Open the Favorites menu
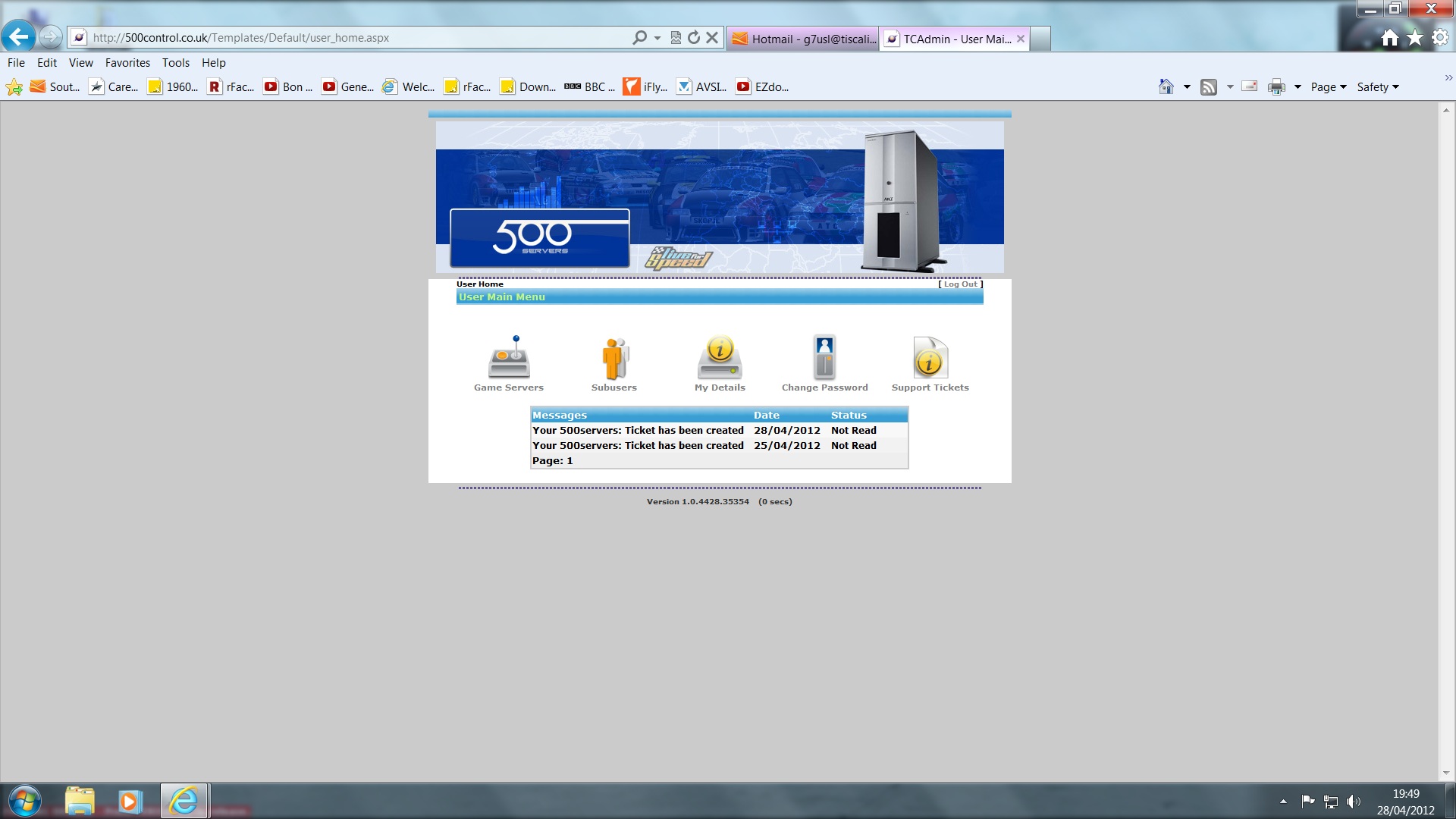 [127, 63]
